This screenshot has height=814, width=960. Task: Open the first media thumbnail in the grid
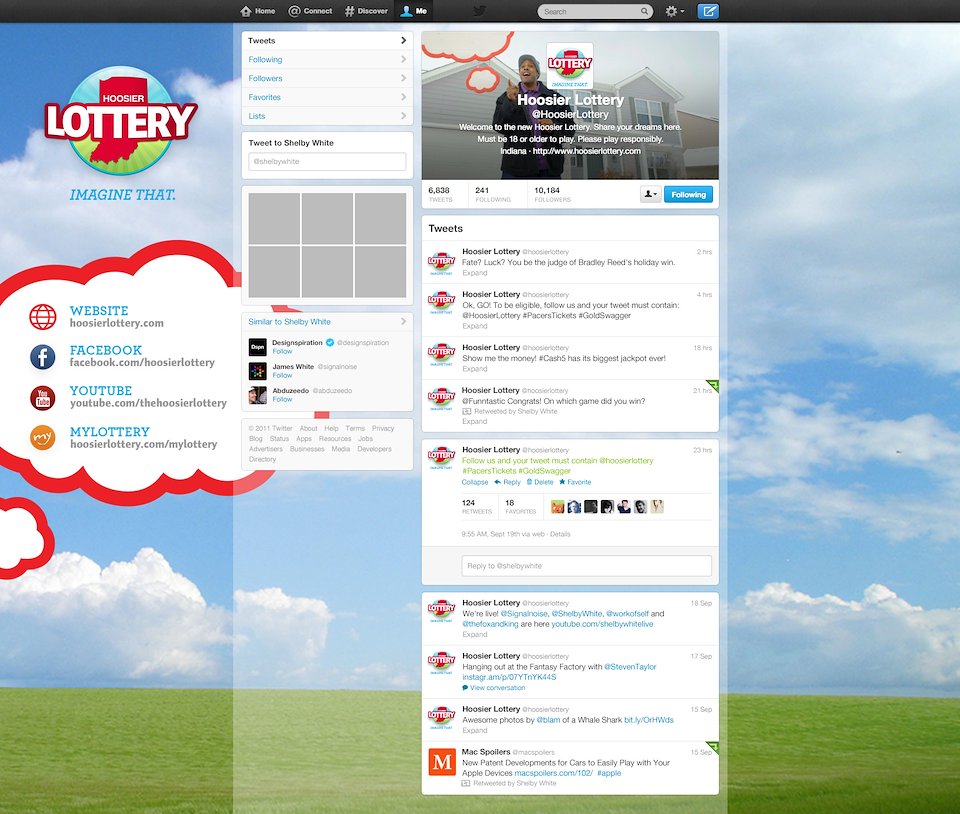point(274,218)
